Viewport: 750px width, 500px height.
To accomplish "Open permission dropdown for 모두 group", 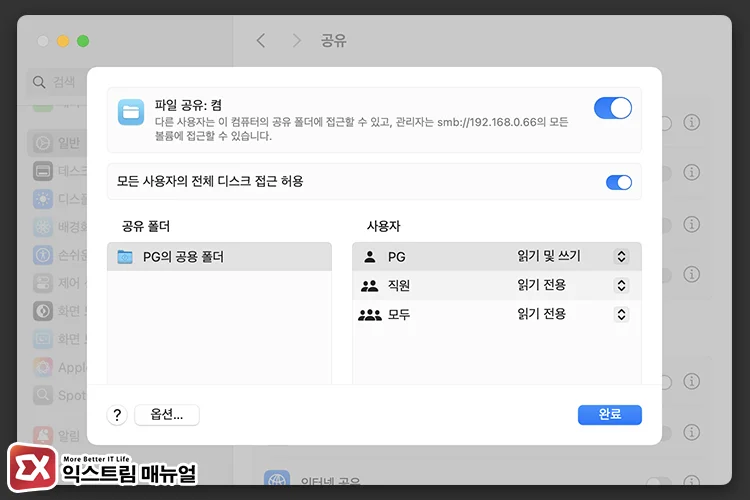I will point(621,314).
